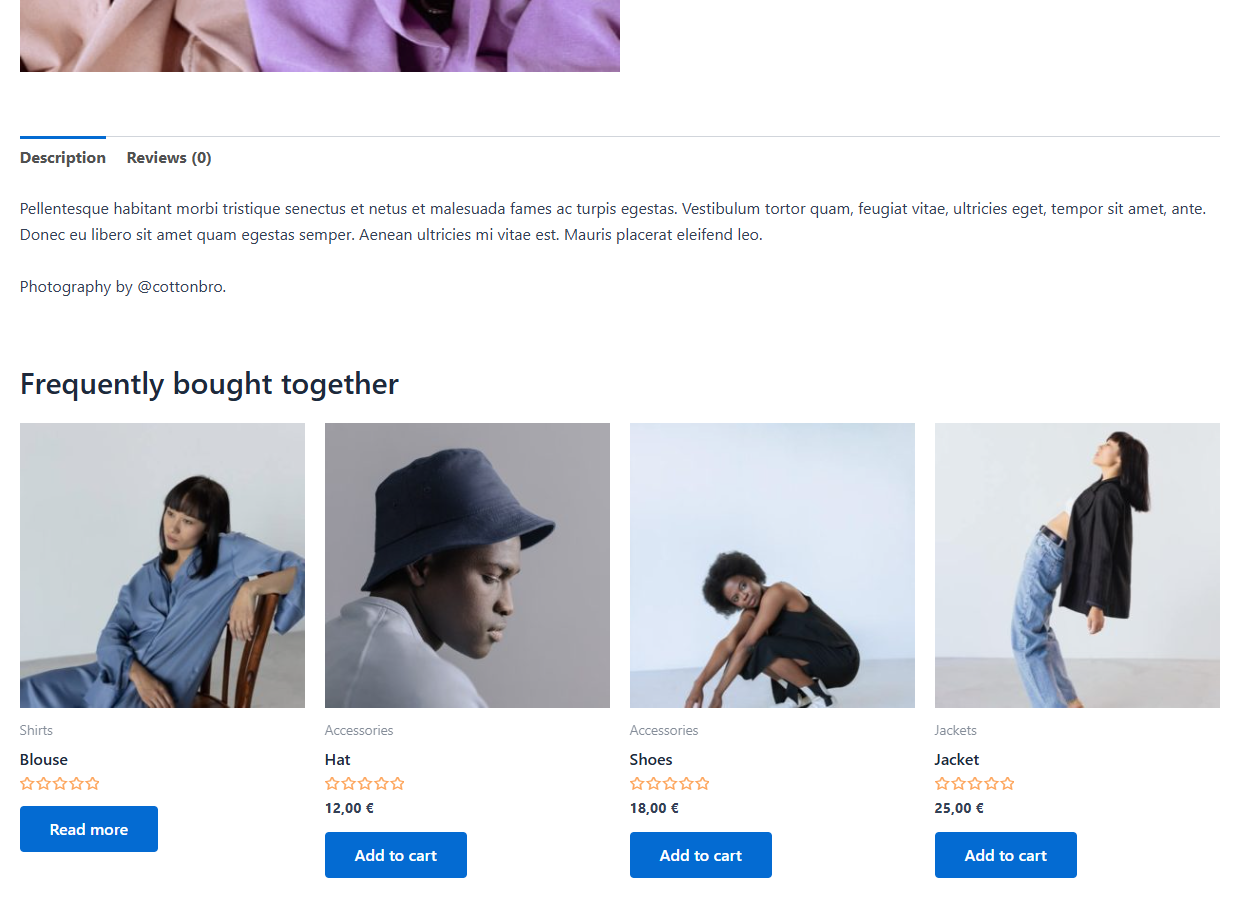Image resolution: width=1240 pixels, height=905 pixels.
Task: Click Read more on the Blouse product
Action: 88,828
